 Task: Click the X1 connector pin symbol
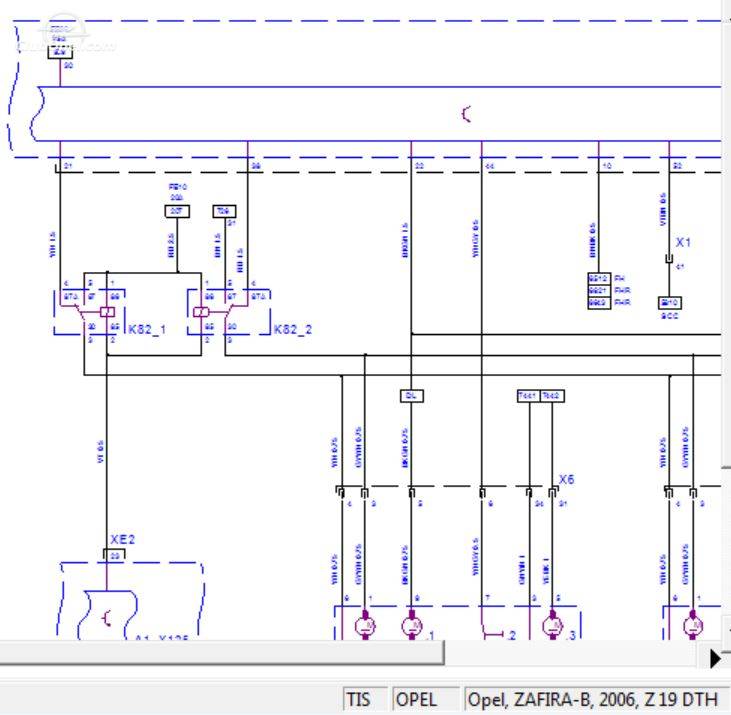669,259
